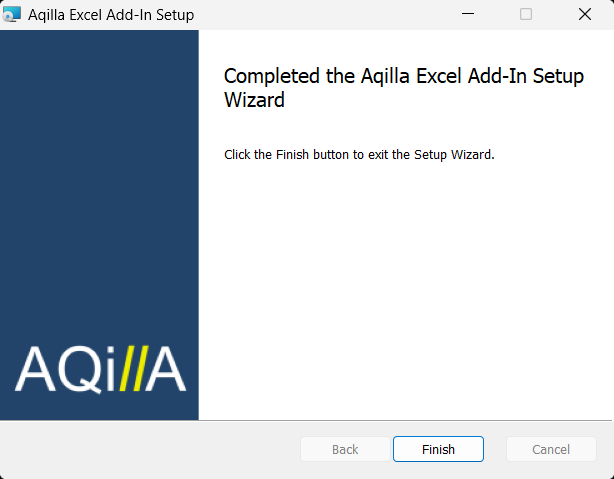The image size is (614, 479).
Task: Click the installer icon in title bar
Action: click(x=13, y=15)
